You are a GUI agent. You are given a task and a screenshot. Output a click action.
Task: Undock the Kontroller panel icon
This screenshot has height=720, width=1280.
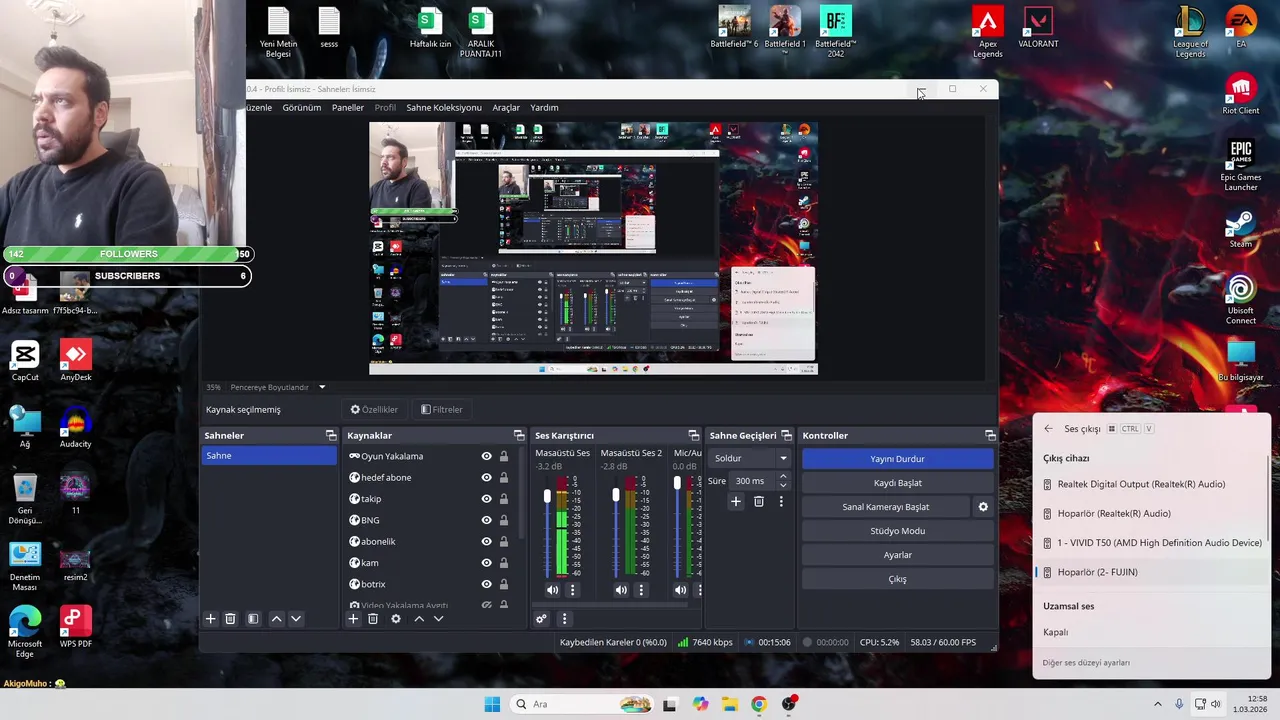990,435
